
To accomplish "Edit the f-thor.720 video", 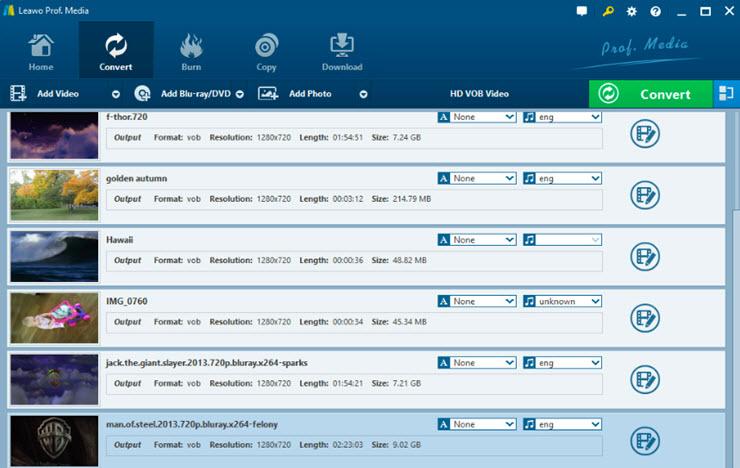I will (x=645, y=134).
